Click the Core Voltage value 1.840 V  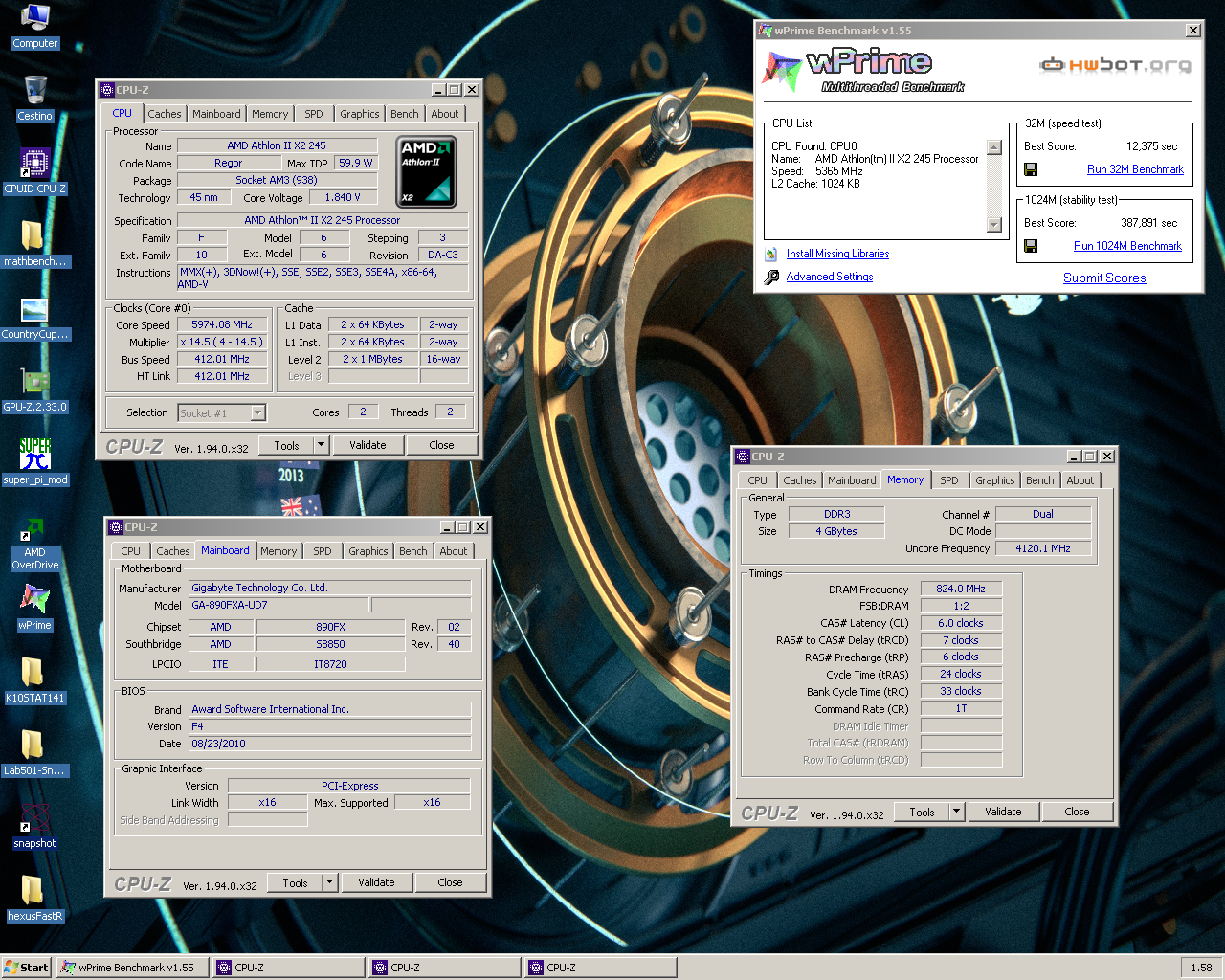pyautogui.click(x=343, y=197)
